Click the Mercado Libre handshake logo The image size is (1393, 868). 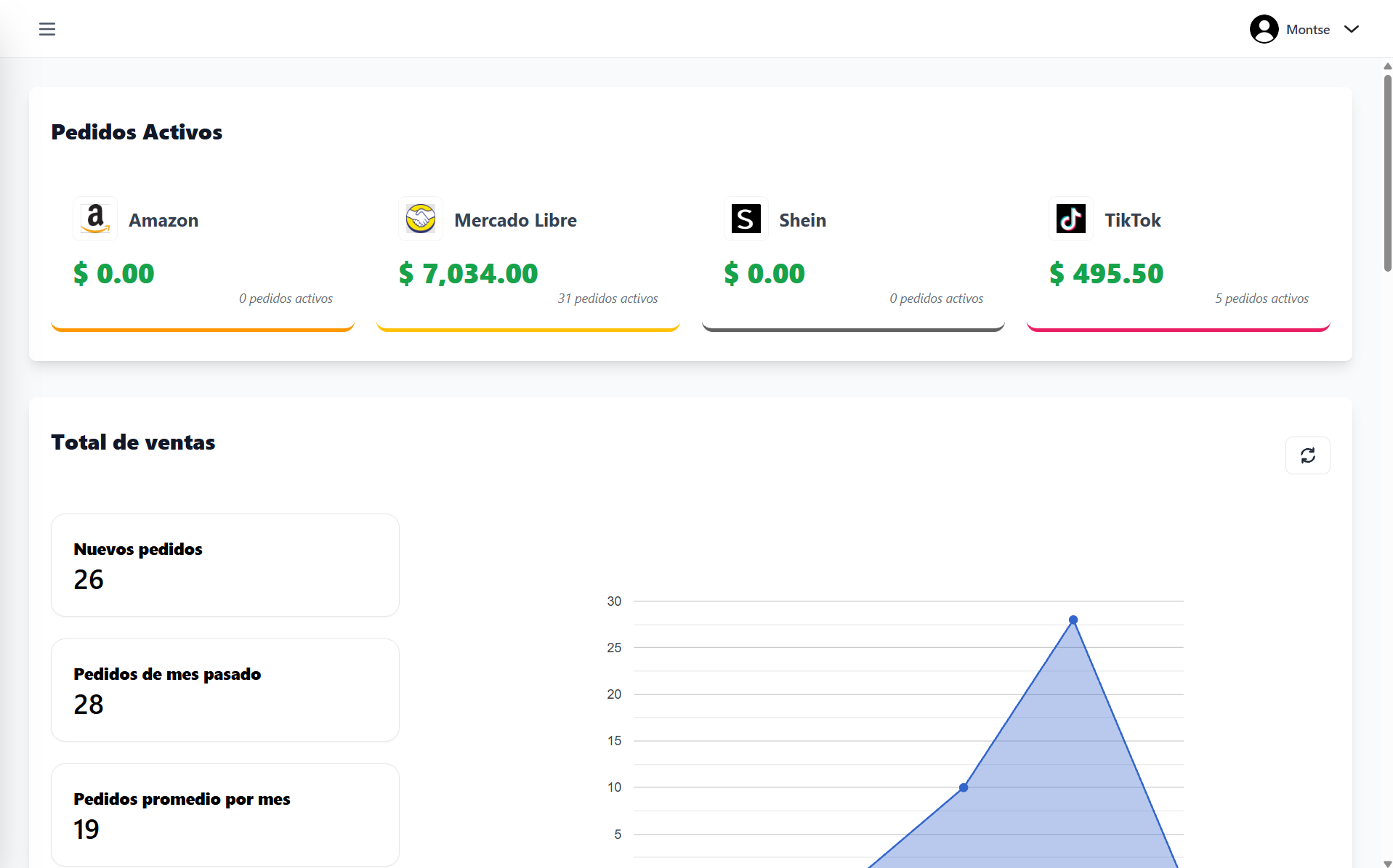click(421, 219)
